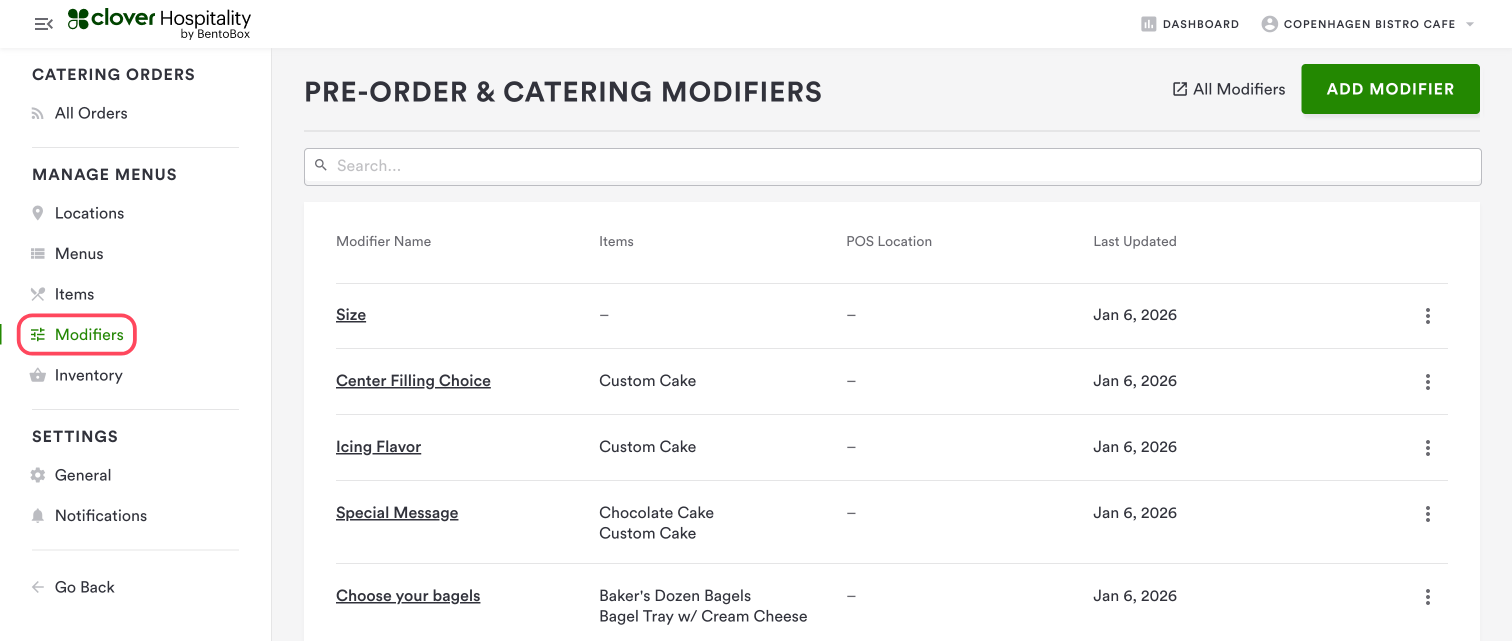Open the Dashboard chart icon

tap(1149, 24)
